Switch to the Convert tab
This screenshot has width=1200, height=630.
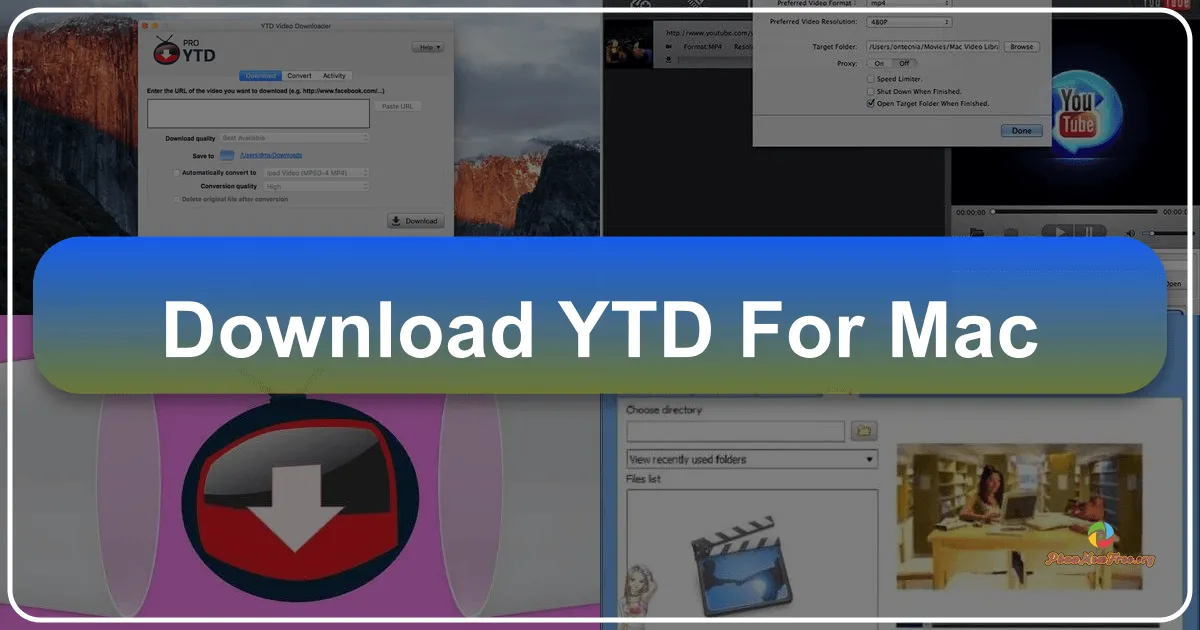click(x=300, y=76)
